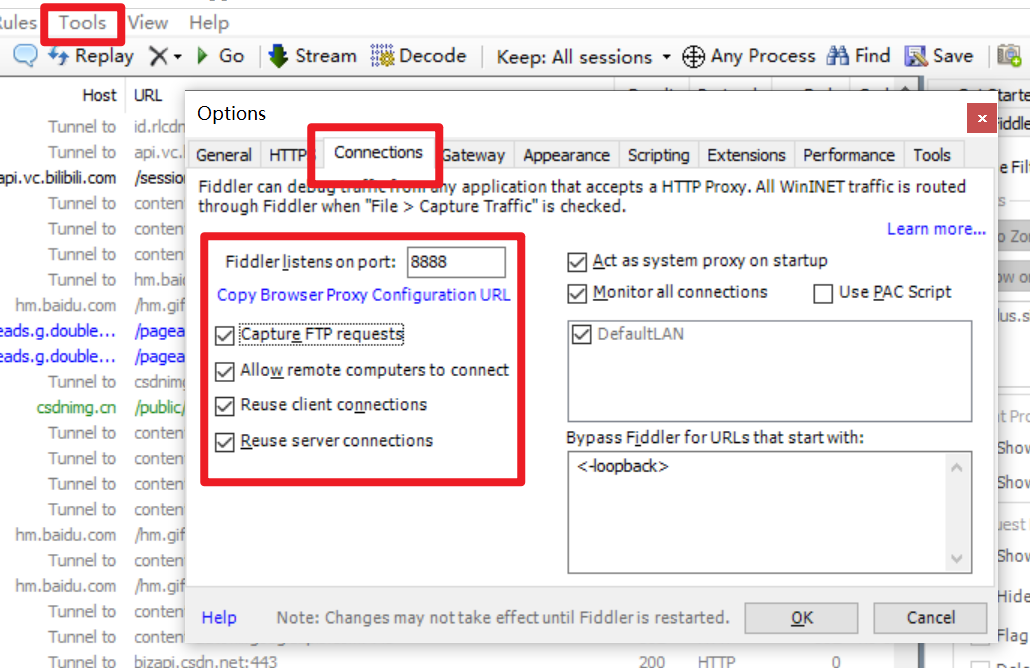
Task: Confirm options with OK button
Action: pos(801,618)
